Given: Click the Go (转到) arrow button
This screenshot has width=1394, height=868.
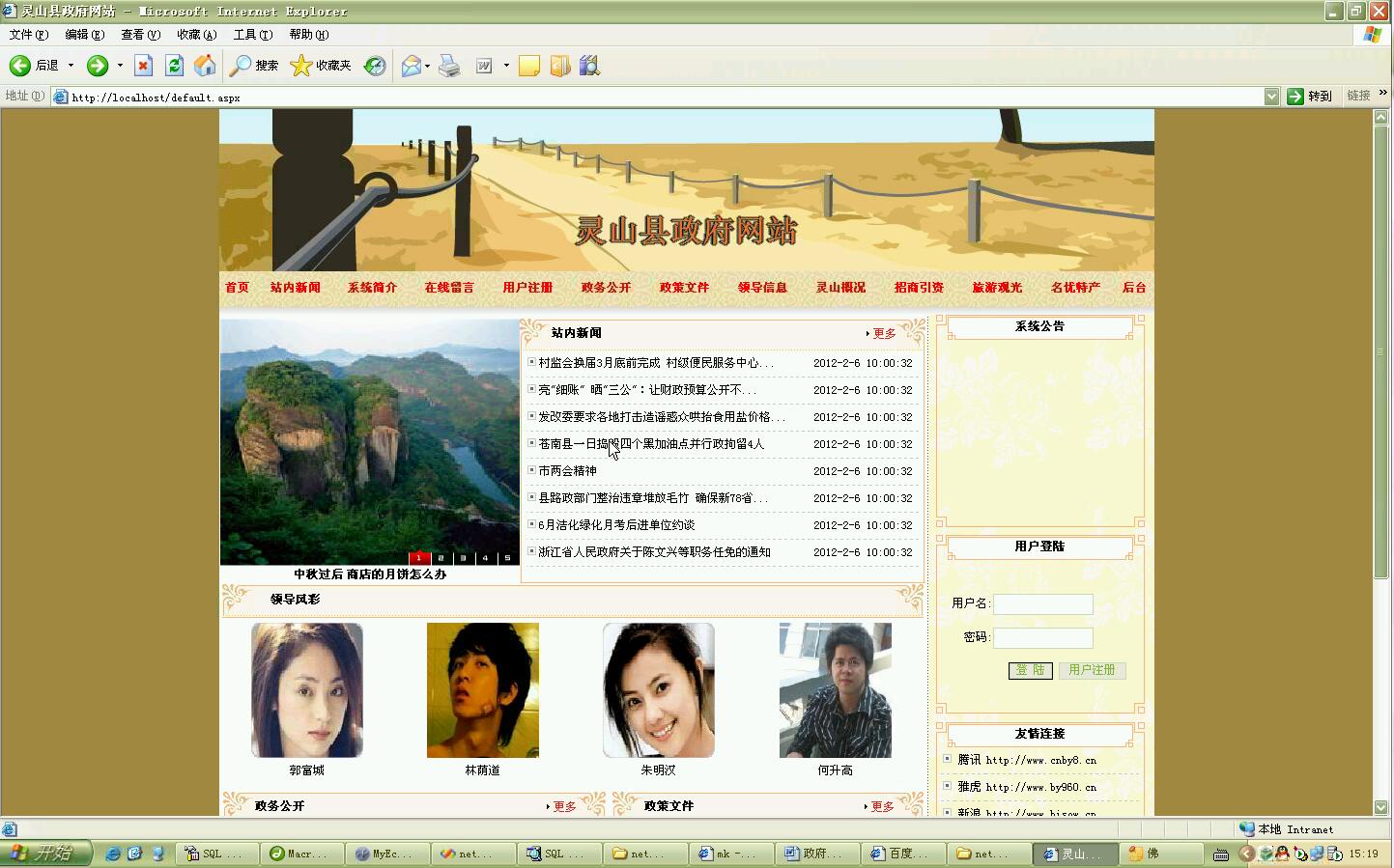Looking at the screenshot, I should click(x=1309, y=97).
